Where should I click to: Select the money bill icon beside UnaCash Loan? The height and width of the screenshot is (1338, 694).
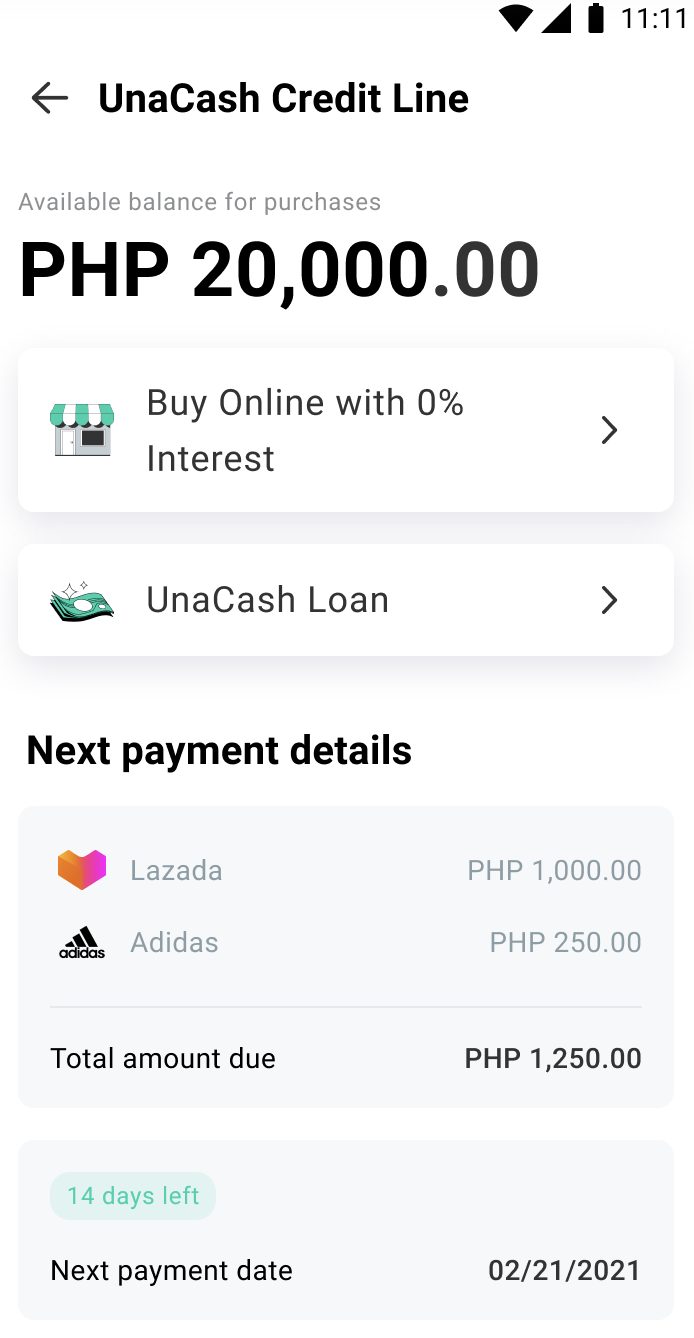coord(82,600)
